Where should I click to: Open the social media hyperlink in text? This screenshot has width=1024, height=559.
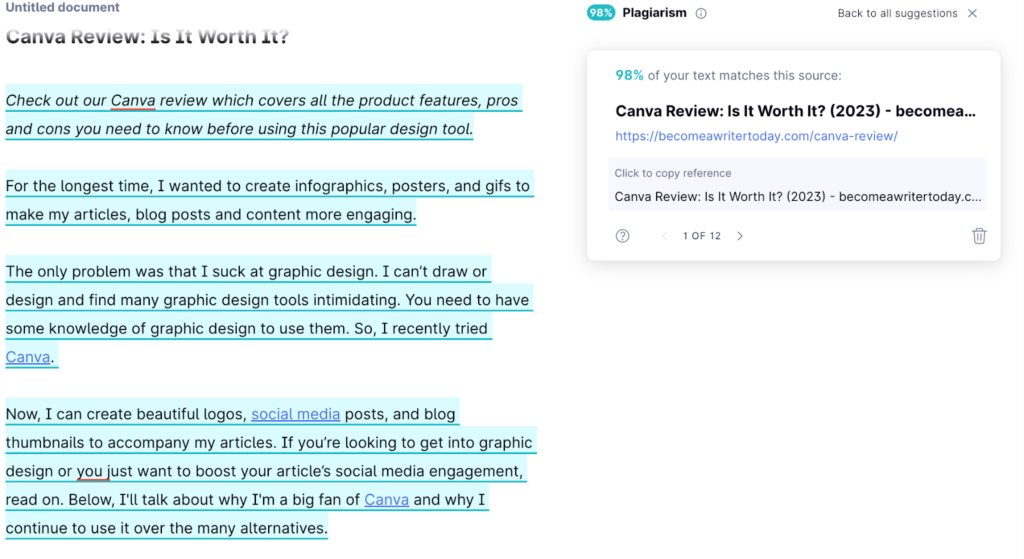[x=295, y=414]
